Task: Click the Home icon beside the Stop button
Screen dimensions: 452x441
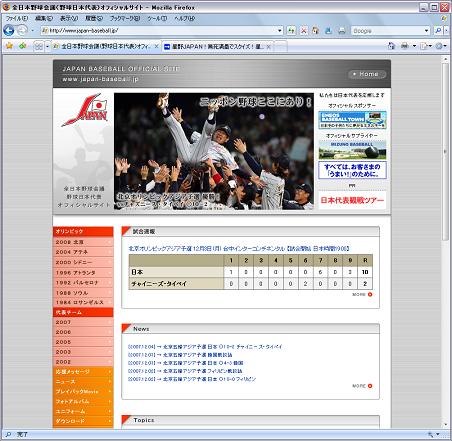Action: tap(315, 31)
